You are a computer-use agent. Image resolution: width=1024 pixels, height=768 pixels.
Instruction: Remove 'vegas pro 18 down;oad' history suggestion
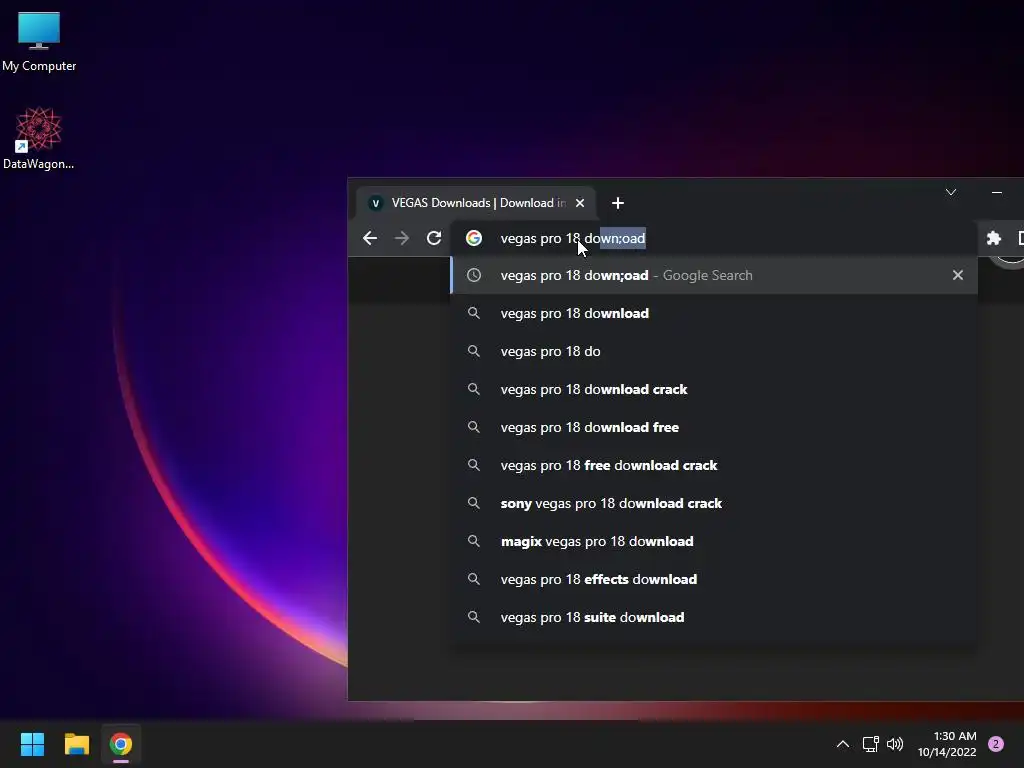click(957, 276)
